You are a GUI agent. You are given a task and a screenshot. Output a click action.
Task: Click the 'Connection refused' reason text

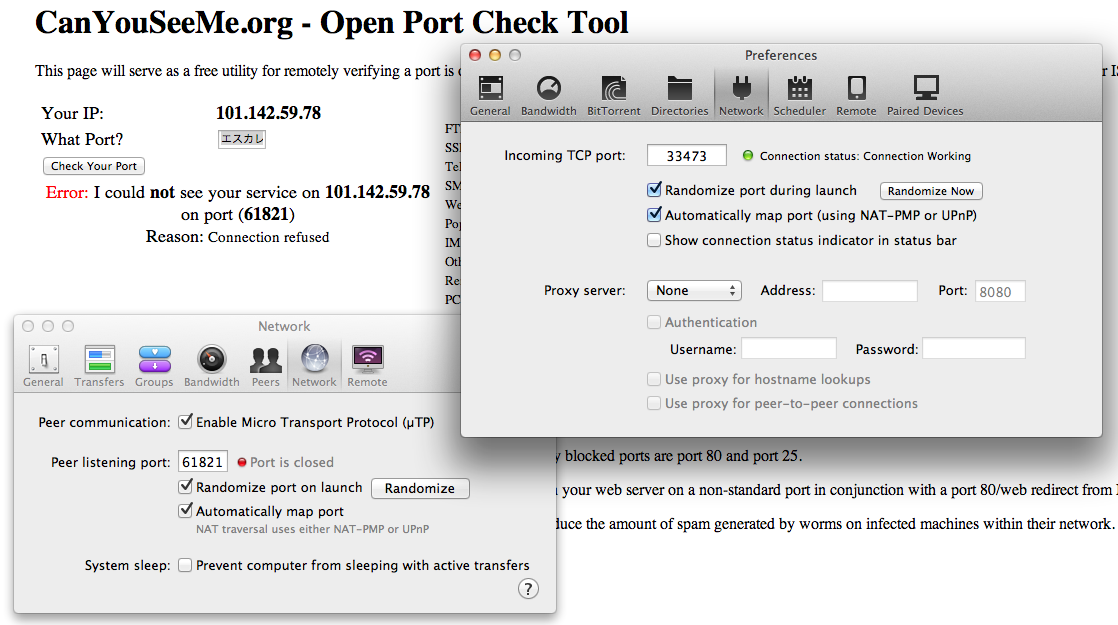point(268,237)
